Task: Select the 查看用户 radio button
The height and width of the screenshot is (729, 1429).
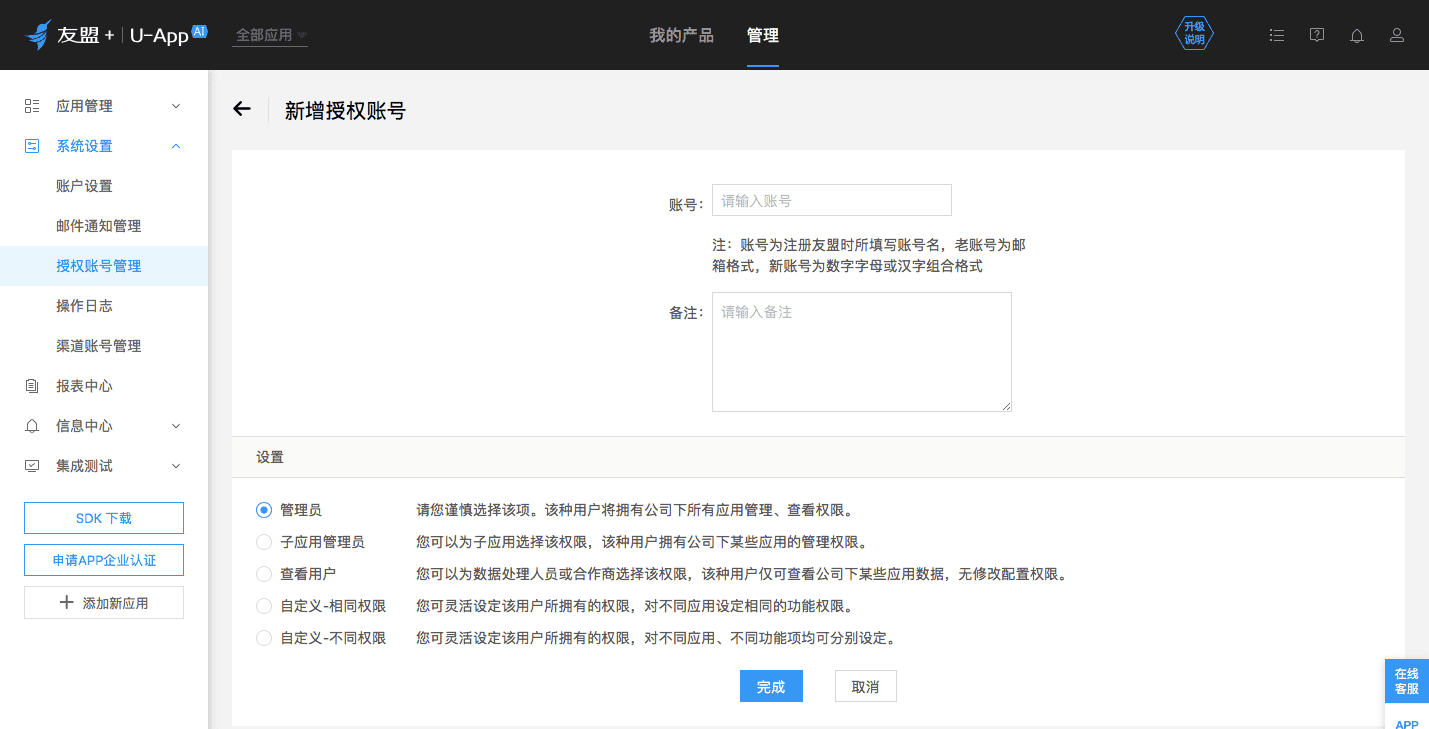Action: pos(264,574)
